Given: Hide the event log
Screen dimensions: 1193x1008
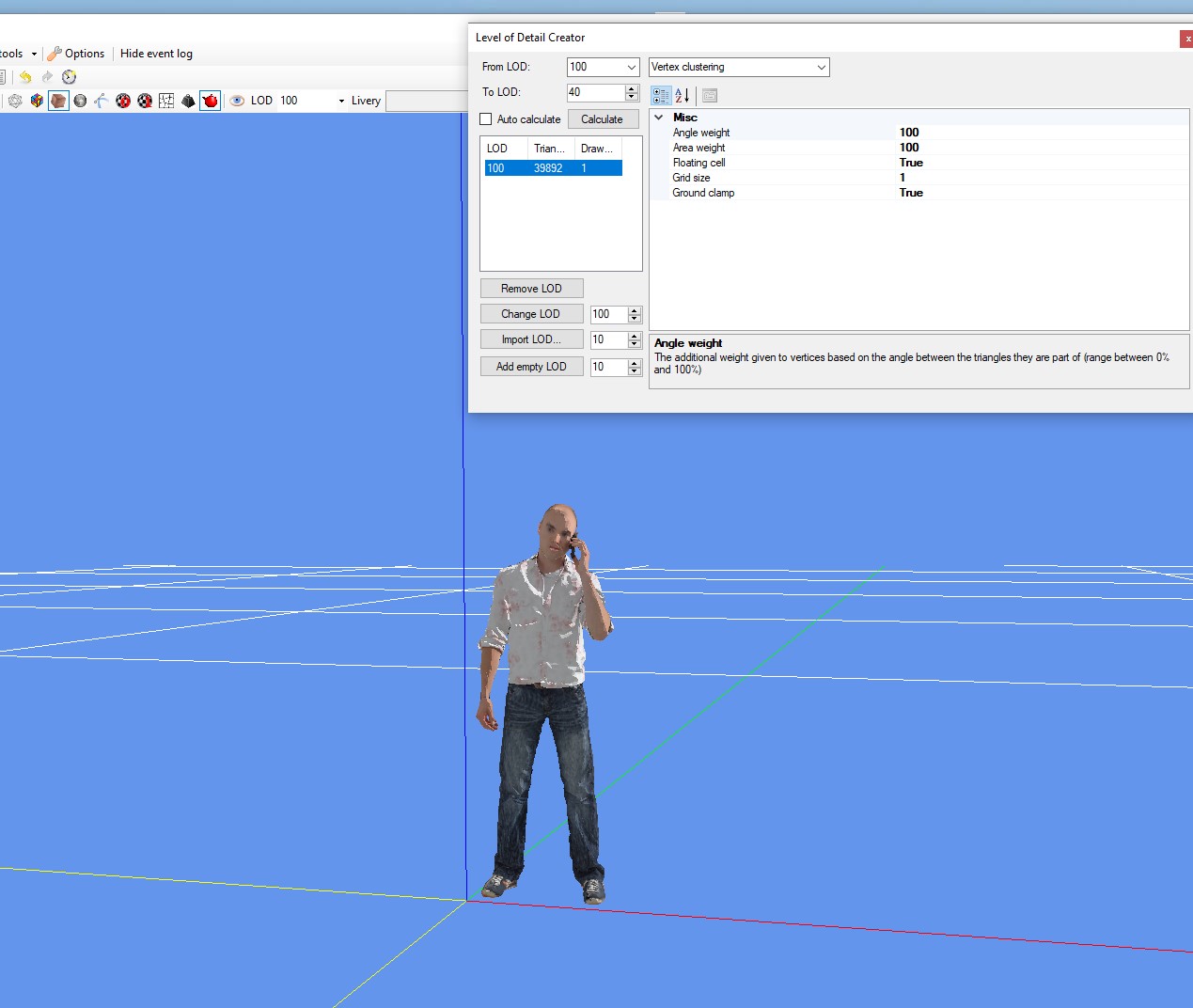Looking at the screenshot, I should click(156, 54).
